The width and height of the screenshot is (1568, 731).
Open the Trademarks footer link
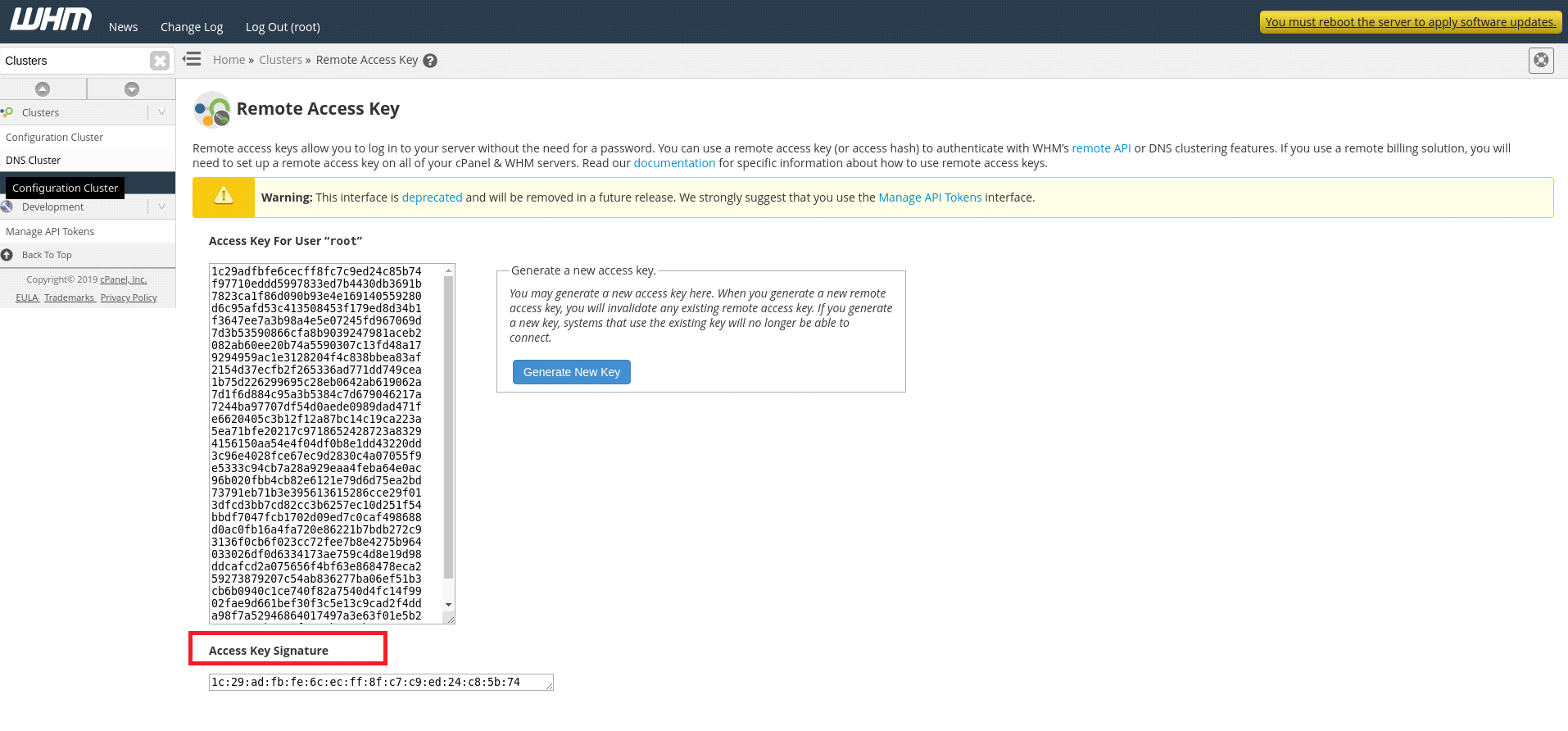(x=70, y=297)
